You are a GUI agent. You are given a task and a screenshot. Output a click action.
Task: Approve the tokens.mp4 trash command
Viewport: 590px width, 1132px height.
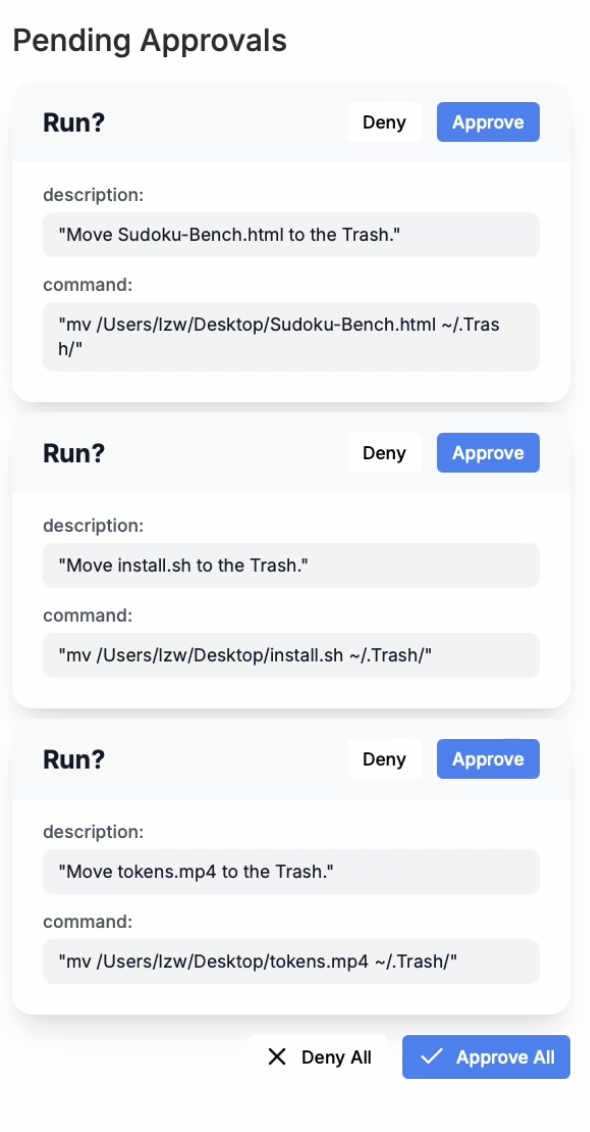(488, 759)
